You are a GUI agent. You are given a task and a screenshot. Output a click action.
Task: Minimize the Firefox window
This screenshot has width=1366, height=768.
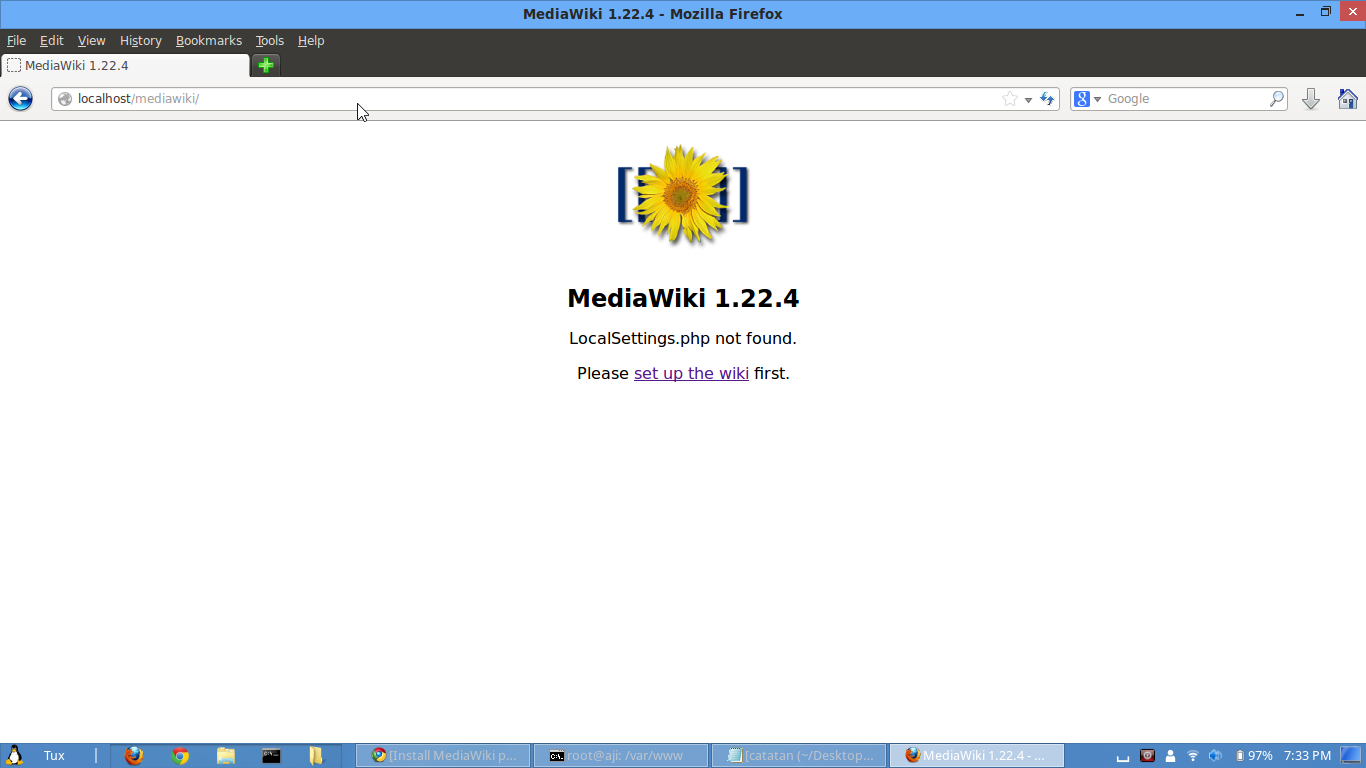(x=1302, y=13)
